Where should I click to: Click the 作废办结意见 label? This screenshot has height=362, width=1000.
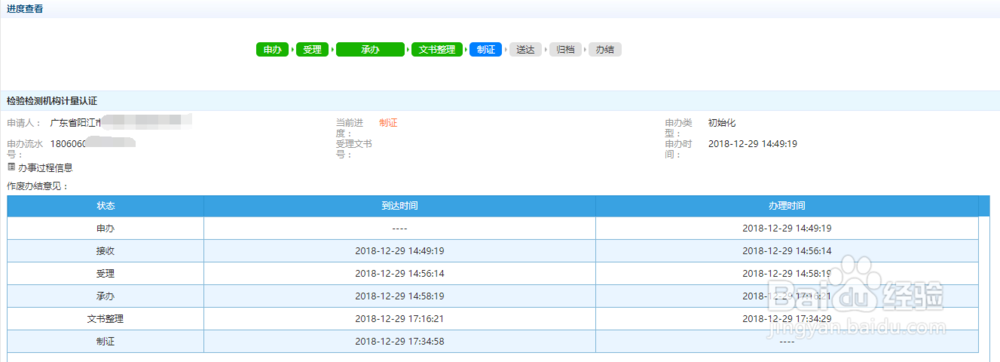[37, 187]
